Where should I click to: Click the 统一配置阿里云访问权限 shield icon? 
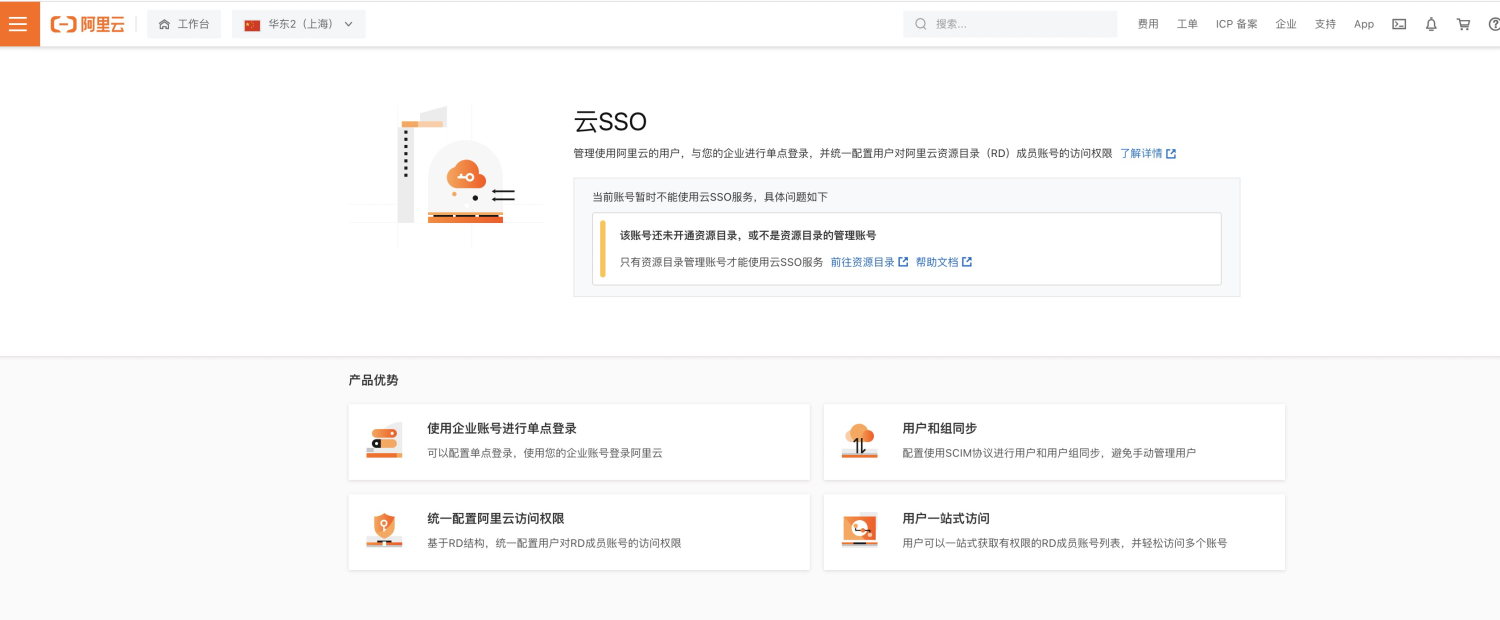[384, 531]
